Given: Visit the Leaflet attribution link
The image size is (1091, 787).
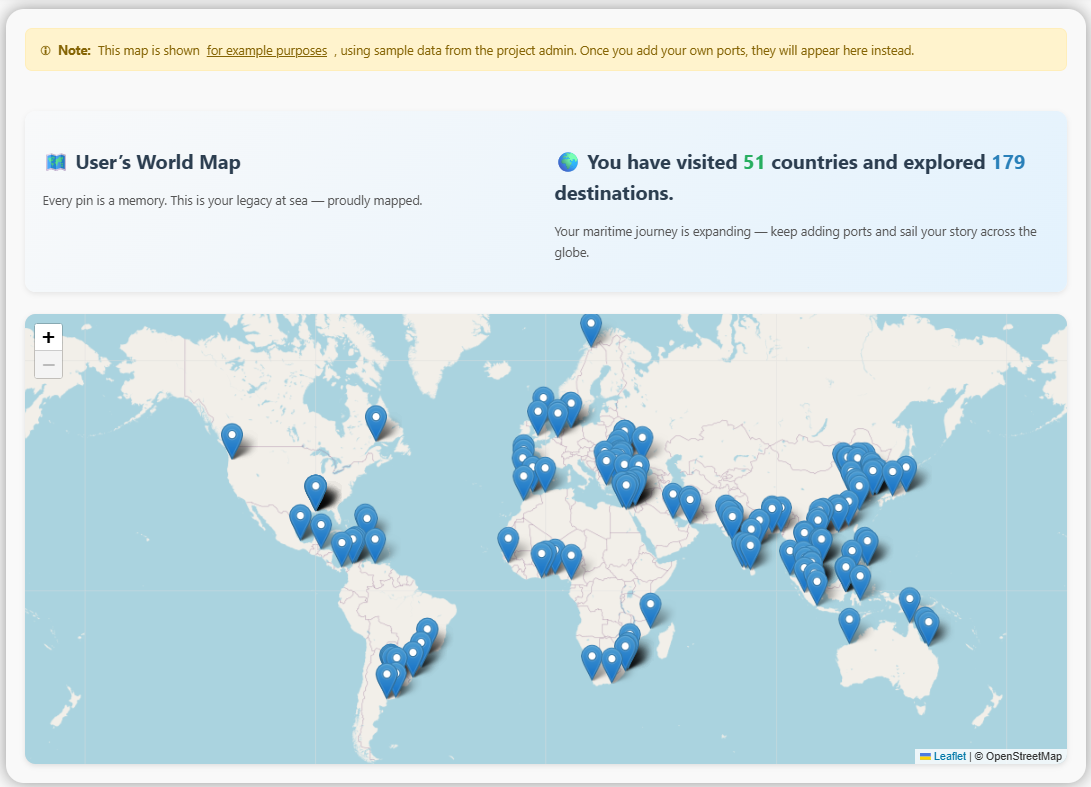Looking at the screenshot, I should click(x=949, y=756).
